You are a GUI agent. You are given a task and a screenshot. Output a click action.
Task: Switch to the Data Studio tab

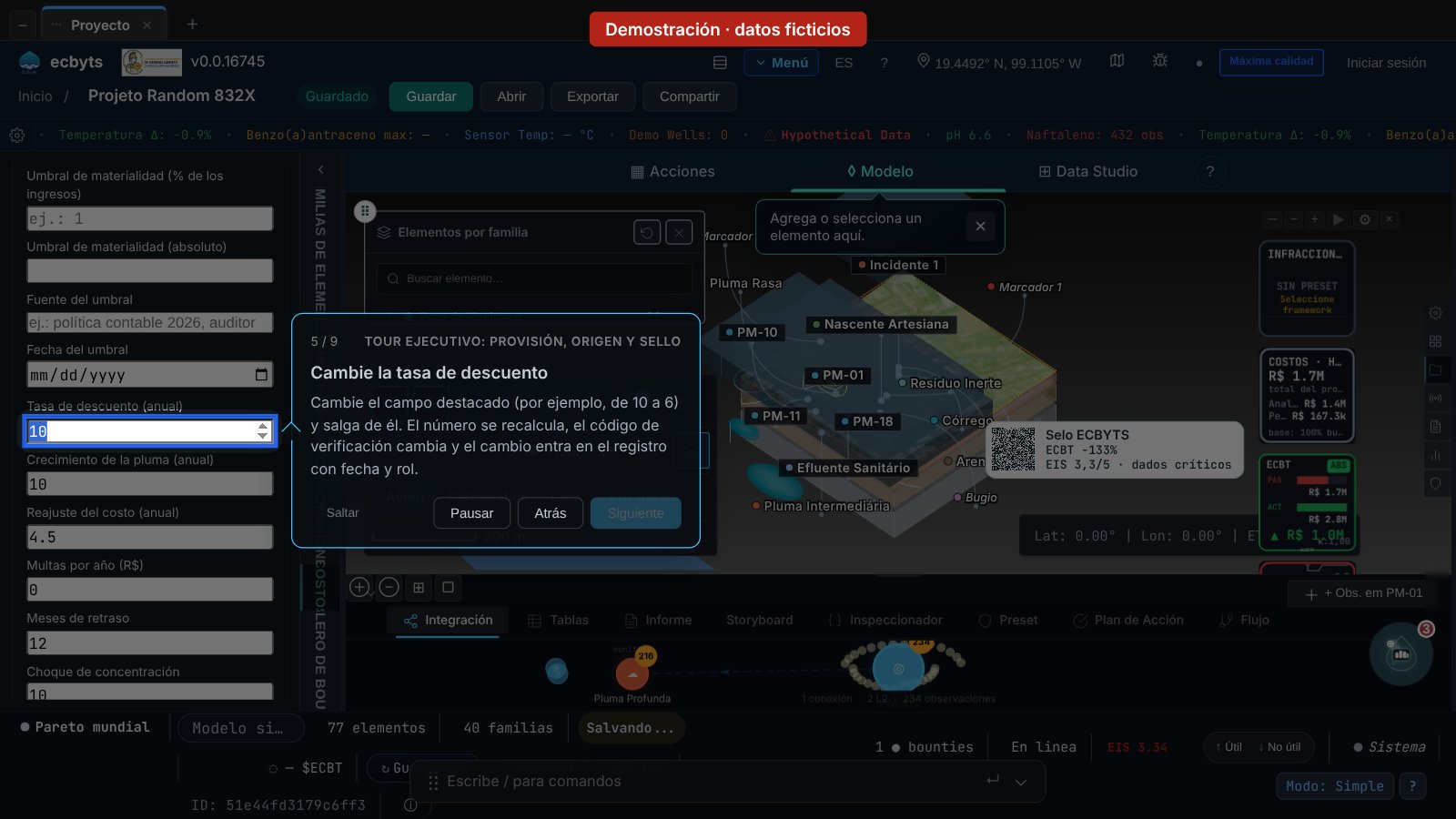(x=1087, y=171)
